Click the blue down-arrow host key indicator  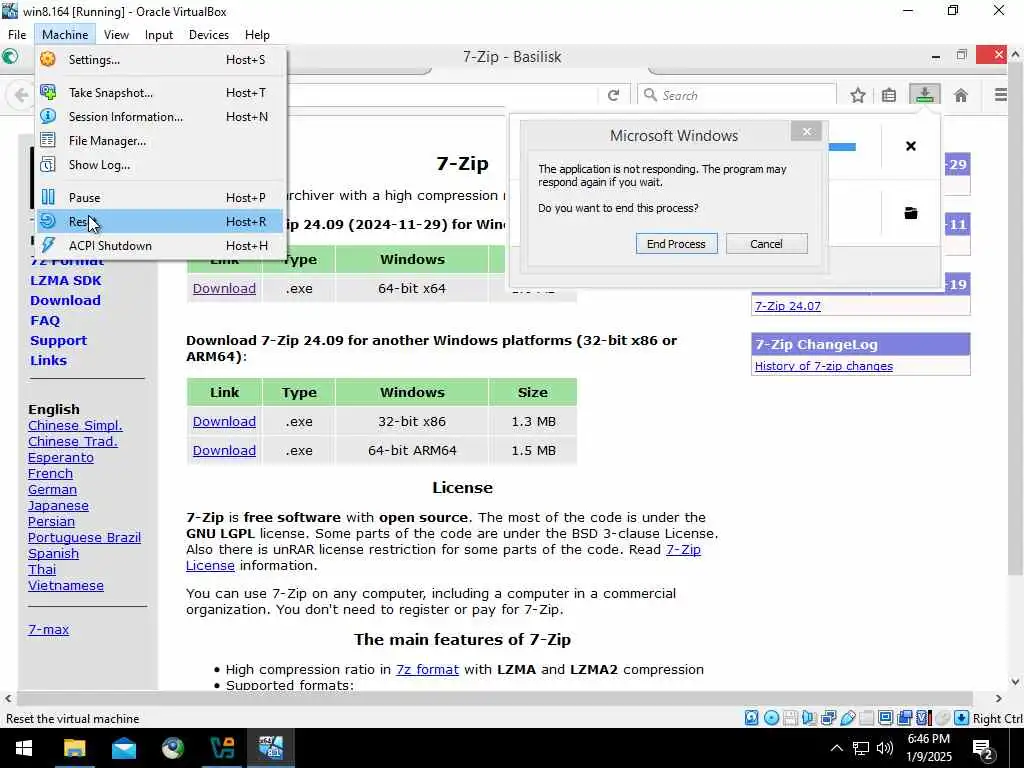(961, 718)
